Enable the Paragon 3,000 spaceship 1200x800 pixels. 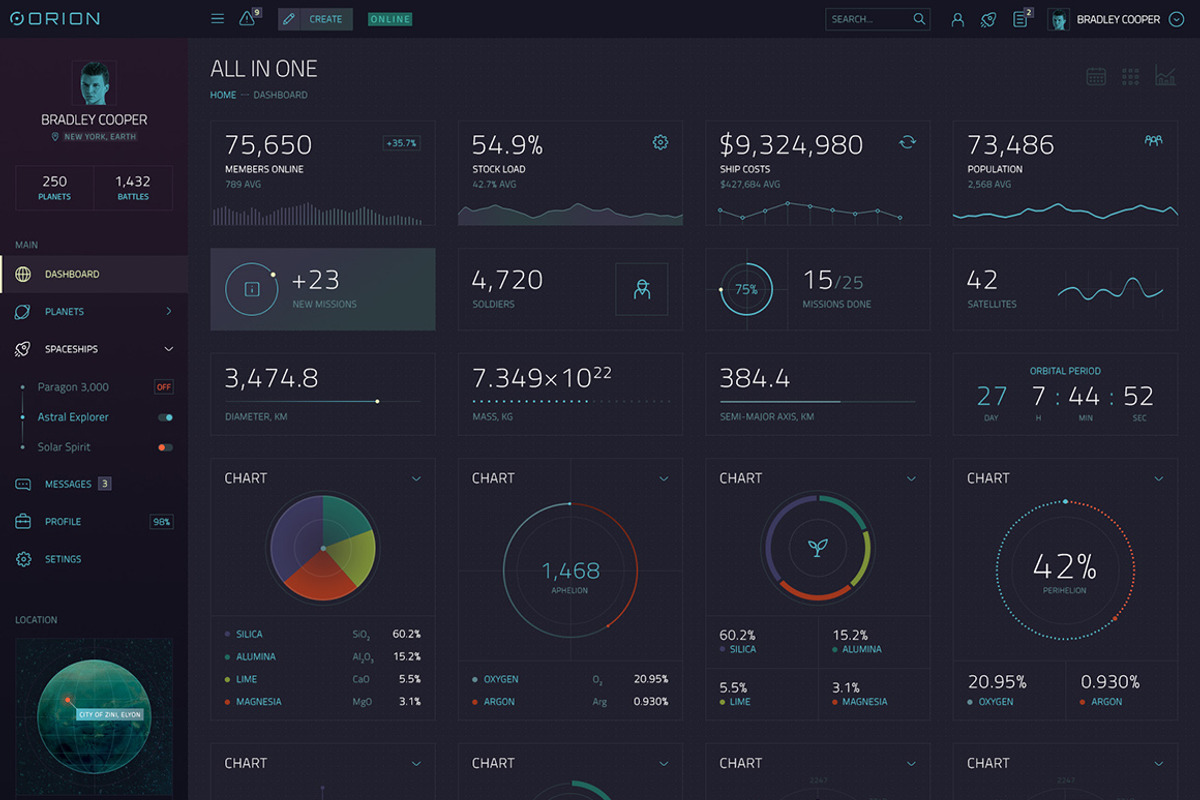(x=163, y=387)
